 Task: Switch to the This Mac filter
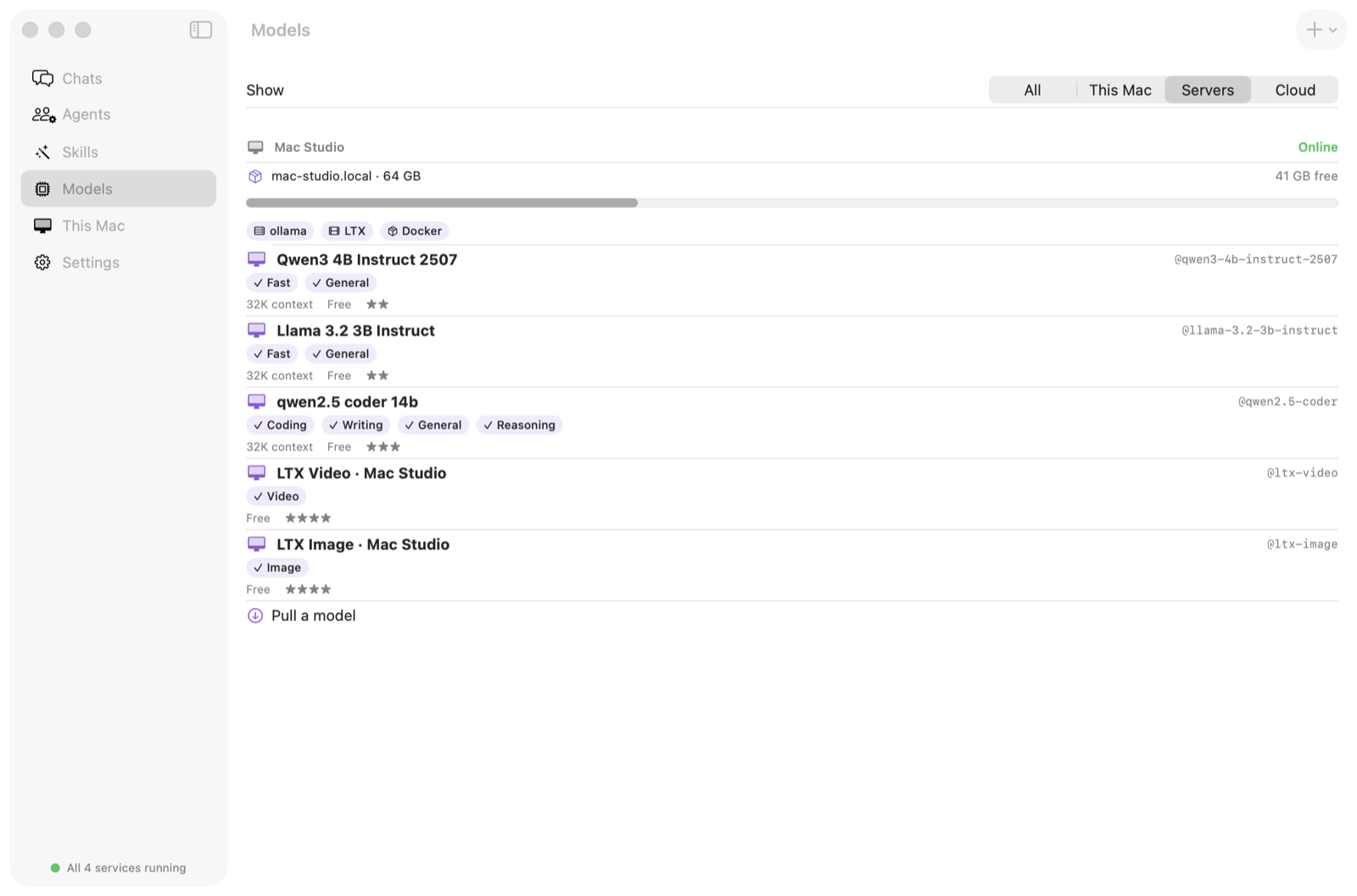pos(1120,90)
